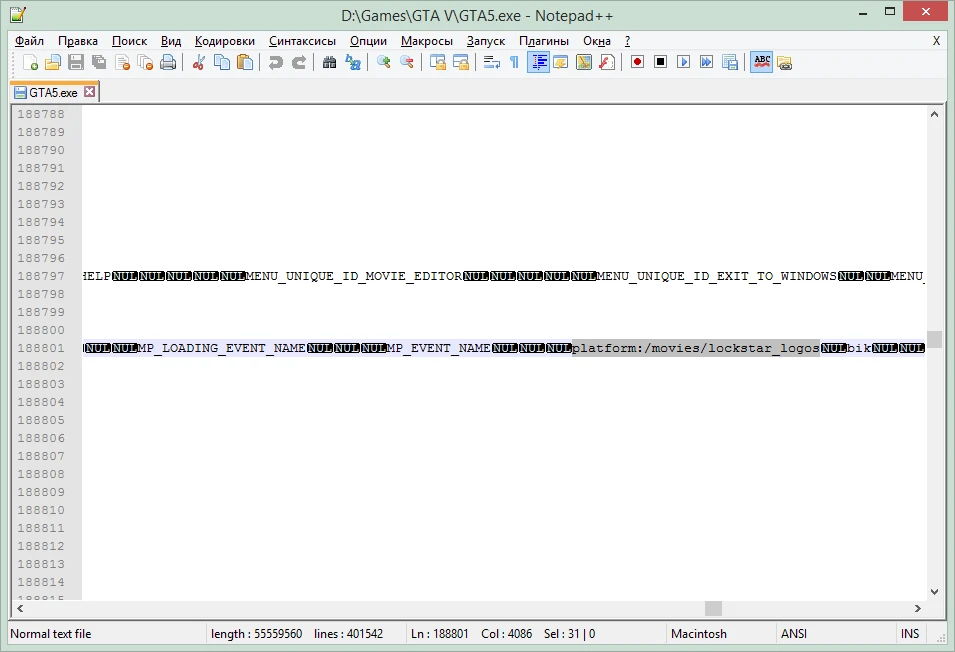Close the GTA5.exe tab with red X
955x652 pixels.
[89, 92]
